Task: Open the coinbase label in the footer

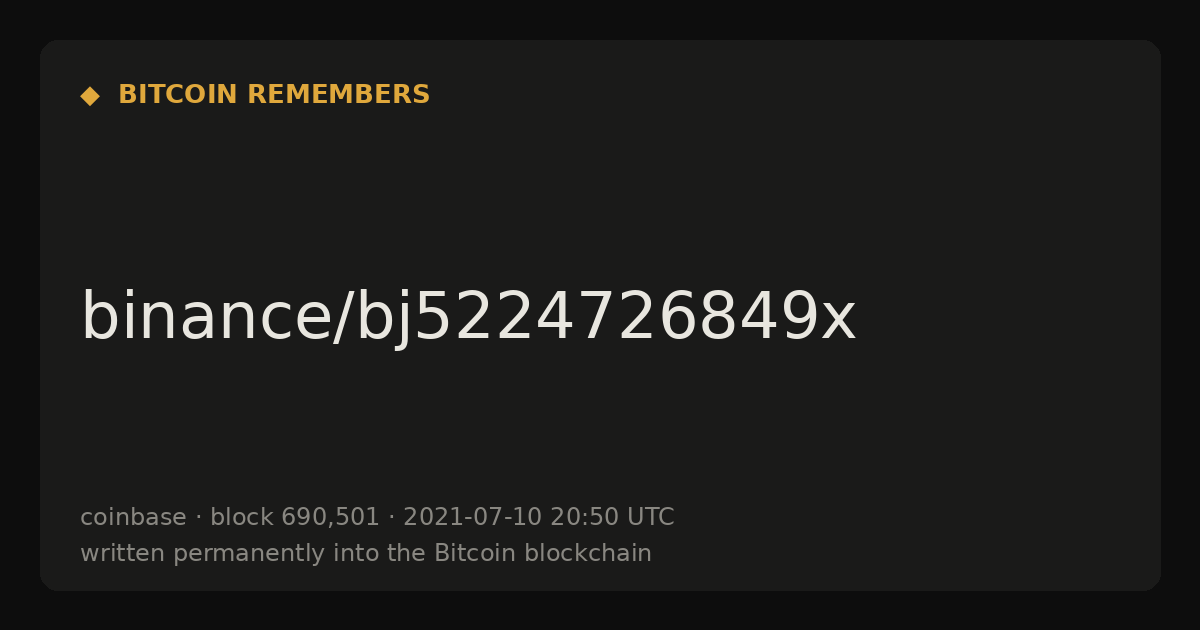Action: click(x=133, y=517)
